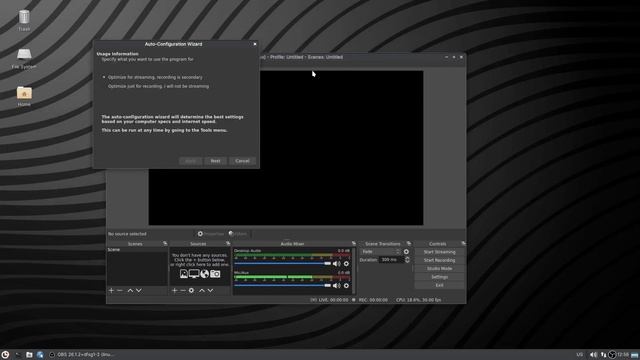
Task: Click the Desktop Audio volume slider
Action: click(282, 264)
